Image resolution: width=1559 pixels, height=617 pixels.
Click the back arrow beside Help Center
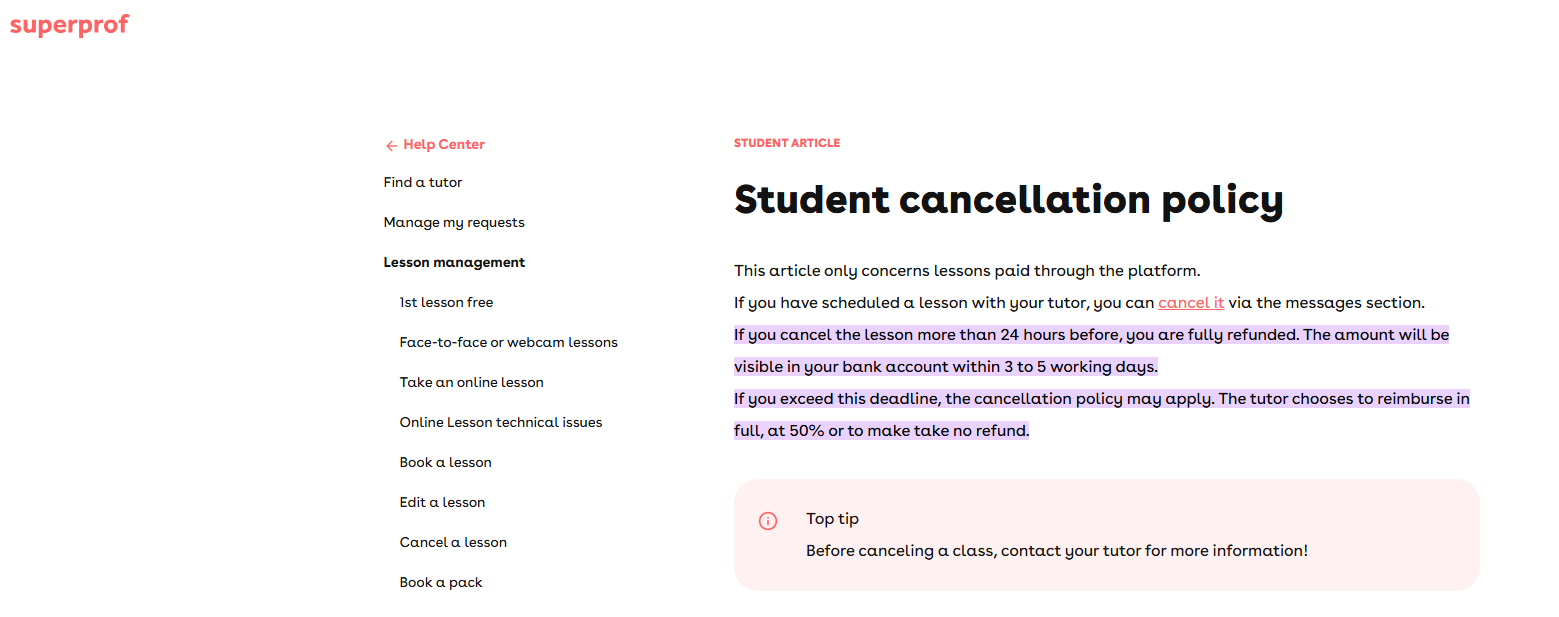[391, 146]
